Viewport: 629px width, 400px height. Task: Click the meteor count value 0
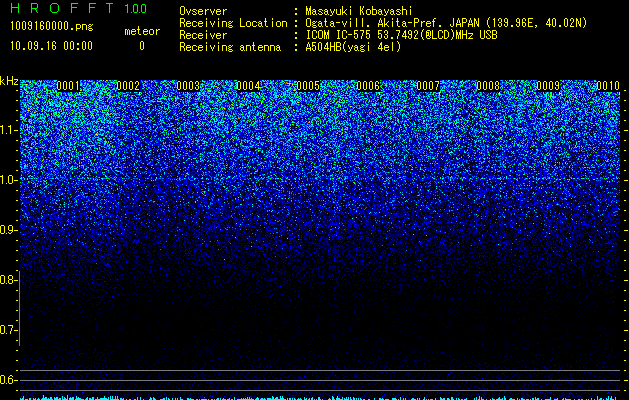coord(142,46)
